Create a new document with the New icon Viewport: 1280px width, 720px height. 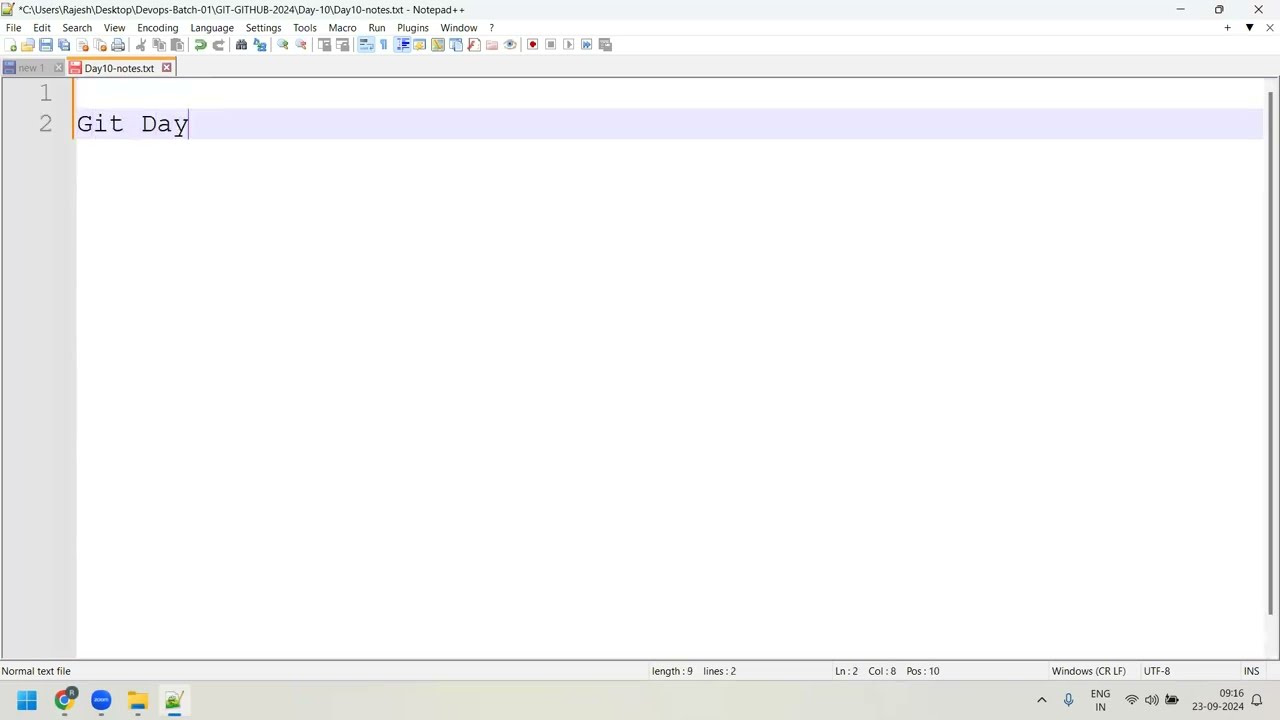11,45
